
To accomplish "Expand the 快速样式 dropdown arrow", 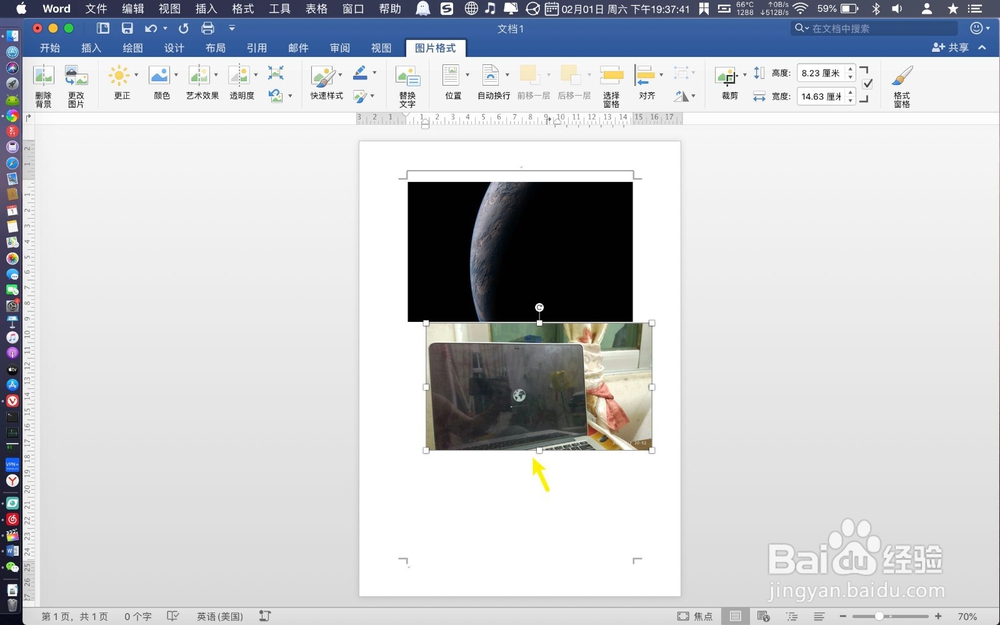I will [x=340, y=75].
